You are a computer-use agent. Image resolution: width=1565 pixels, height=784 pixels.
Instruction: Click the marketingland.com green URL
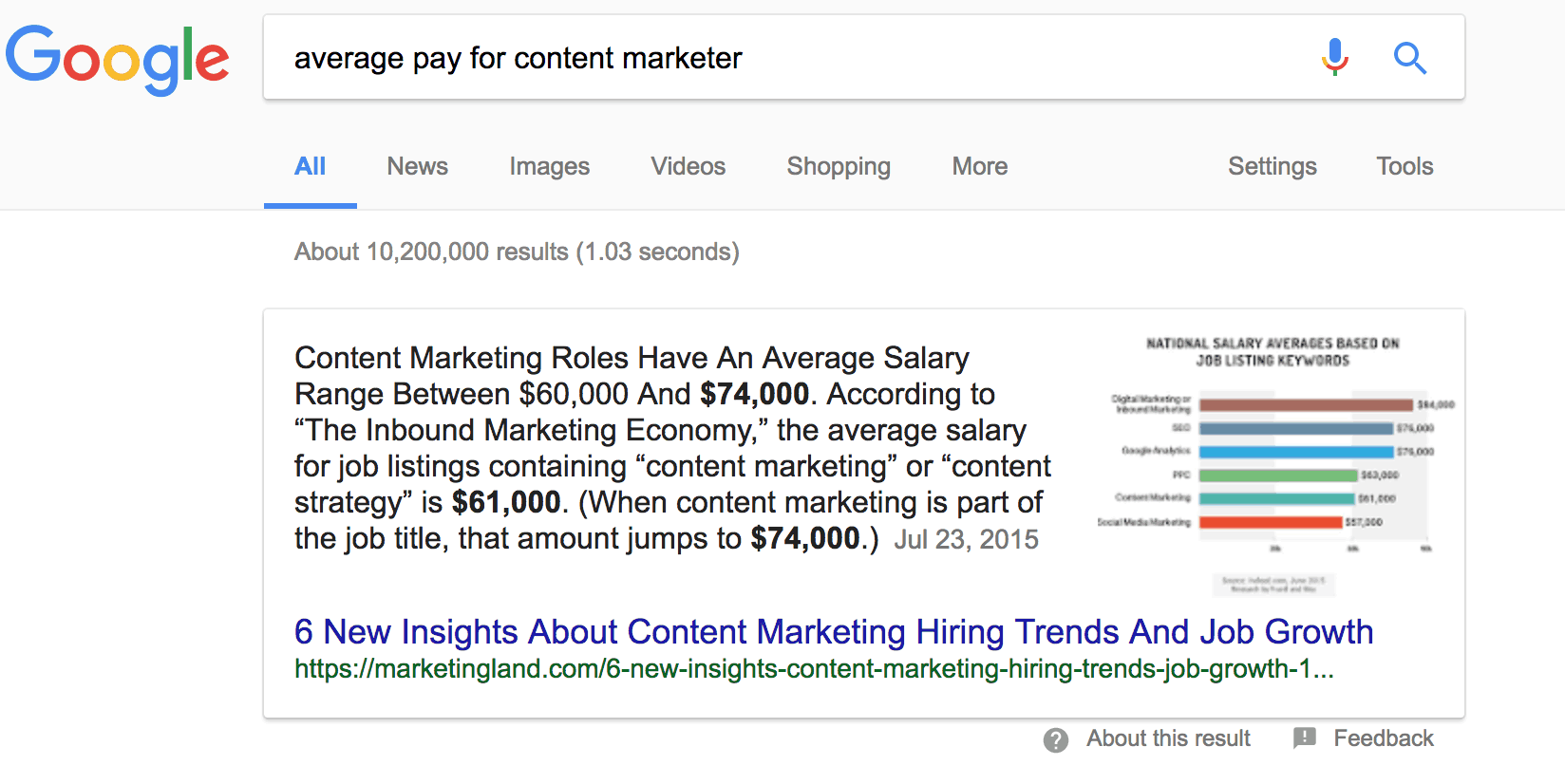pyautogui.click(x=814, y=669)
